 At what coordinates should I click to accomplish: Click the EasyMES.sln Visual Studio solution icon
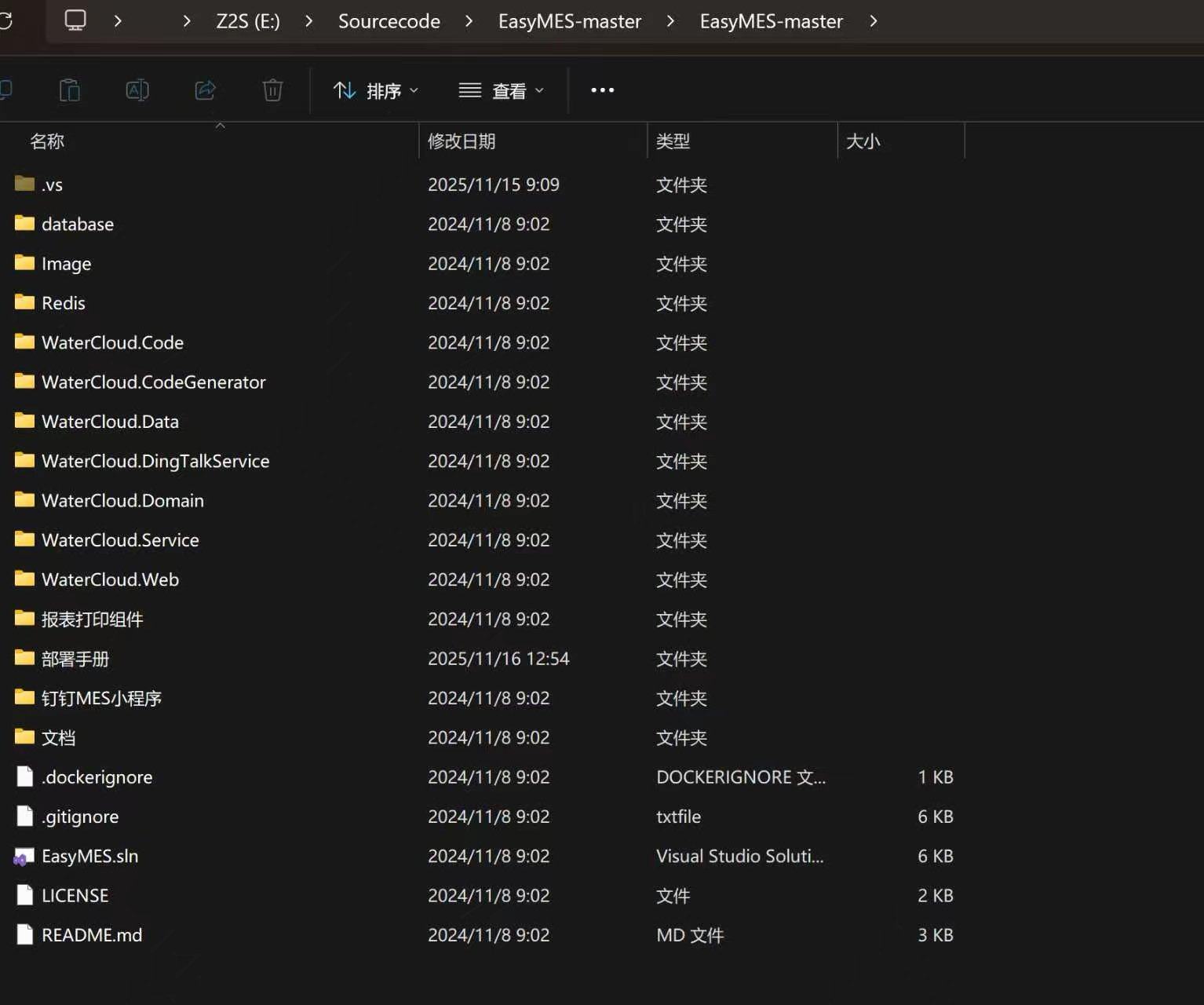click(x=24, y=857)
